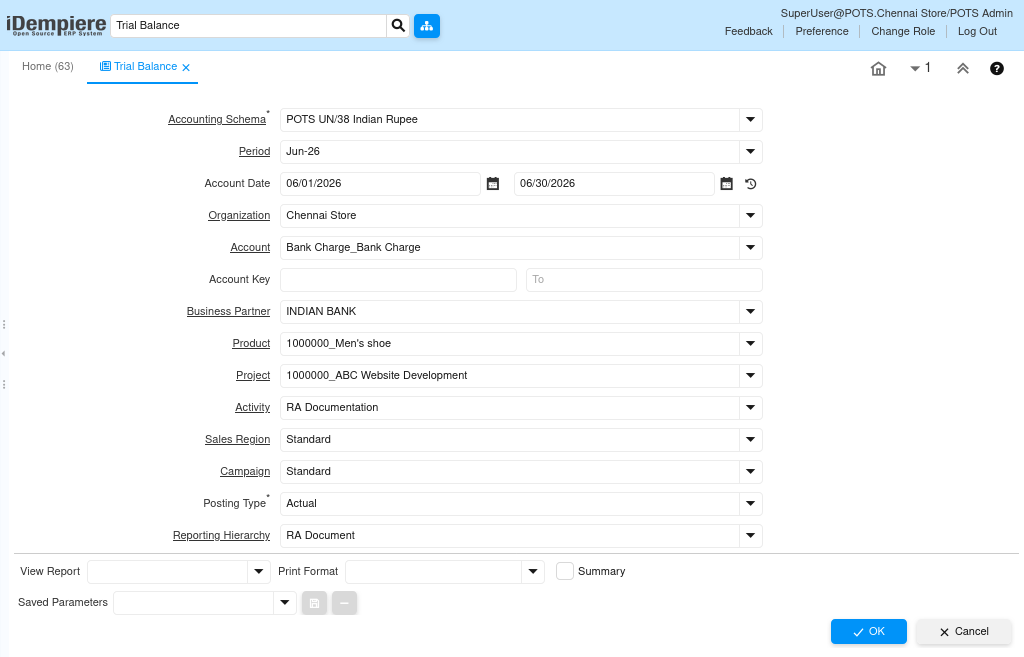Expand the Activity dropdown
1024x657 pixels.
[750, 408]
